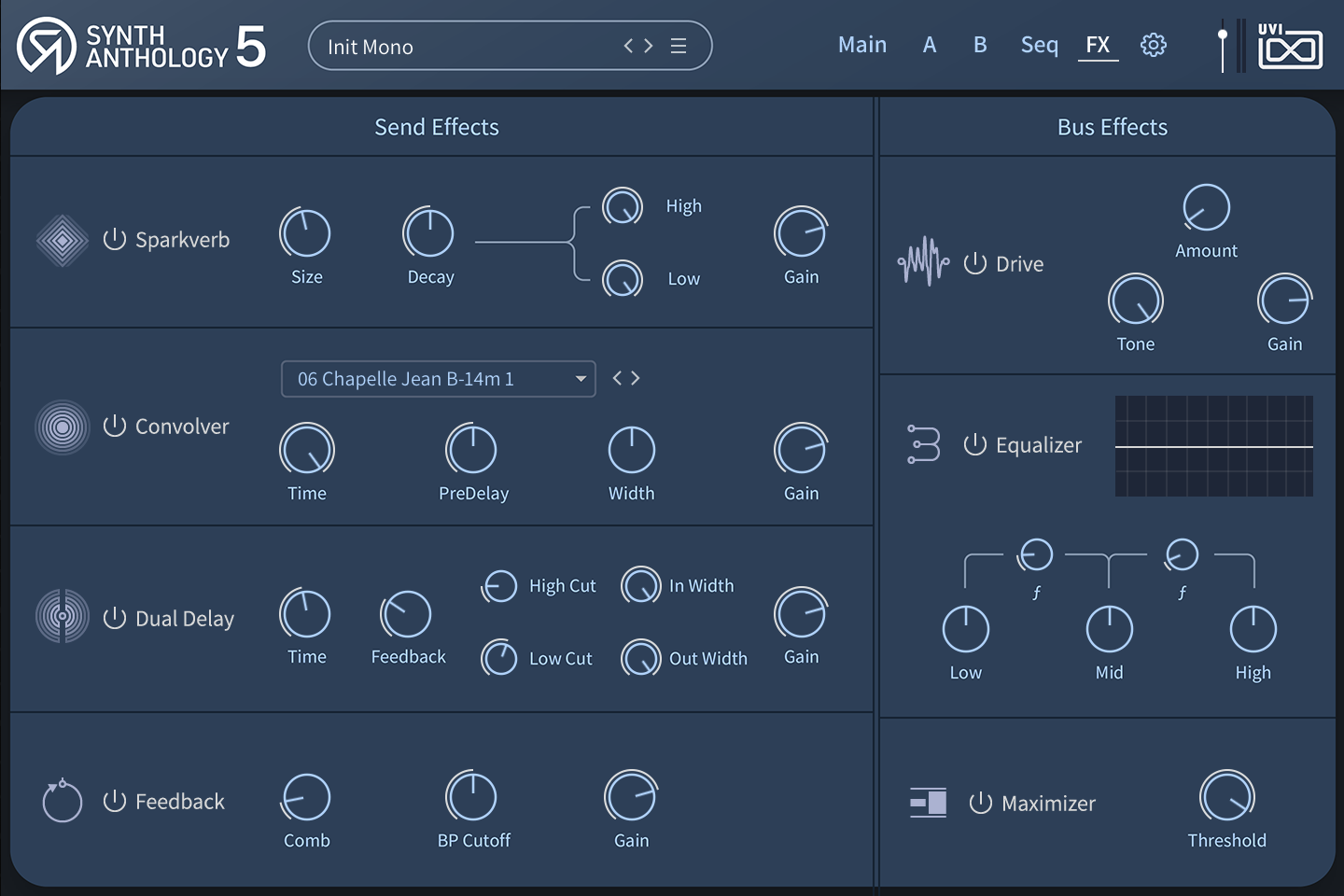Click the Dual Delay effect icon
1344x896 pixels.
(63, 616)
